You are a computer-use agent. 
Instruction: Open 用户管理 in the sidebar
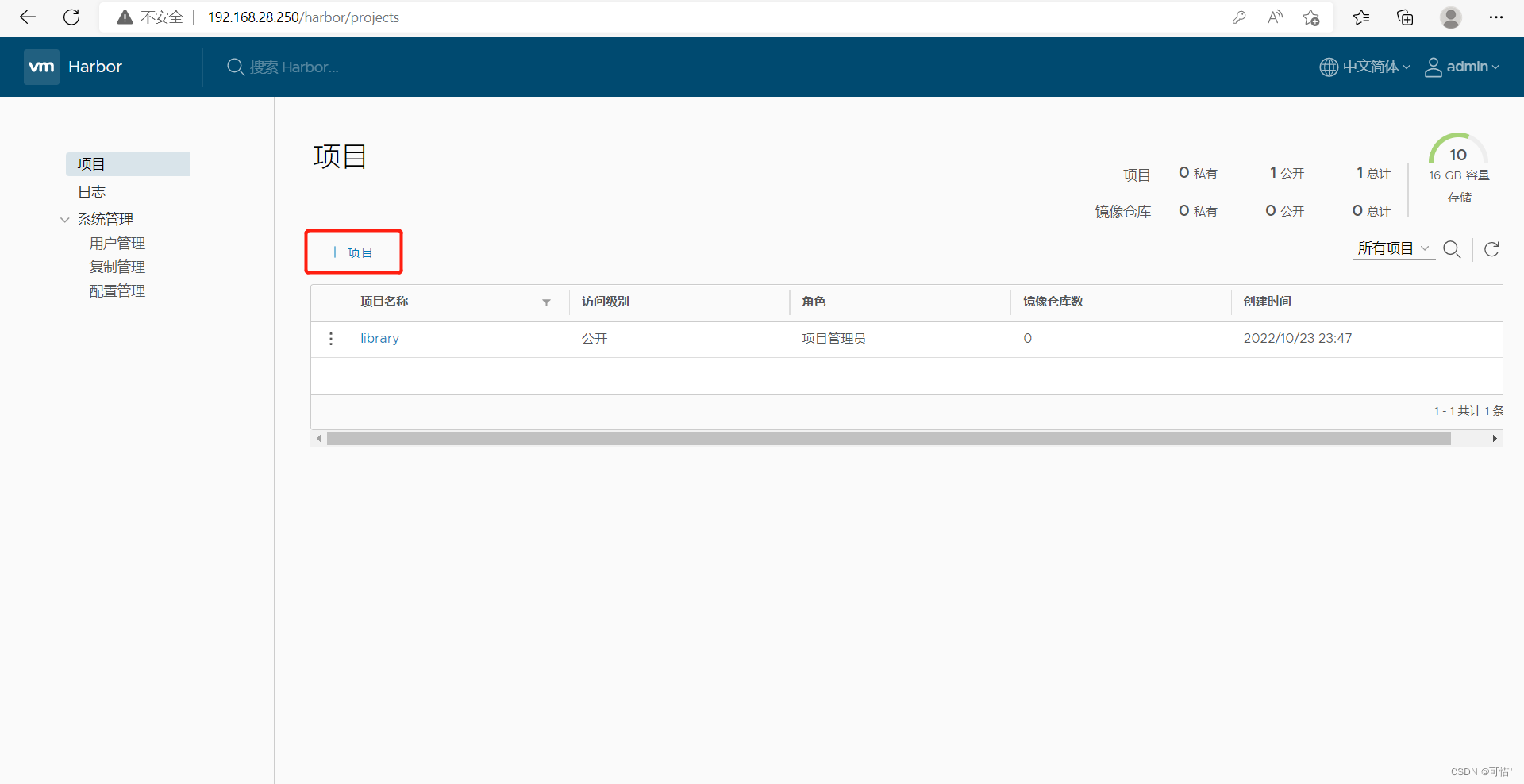pos(117,244)
